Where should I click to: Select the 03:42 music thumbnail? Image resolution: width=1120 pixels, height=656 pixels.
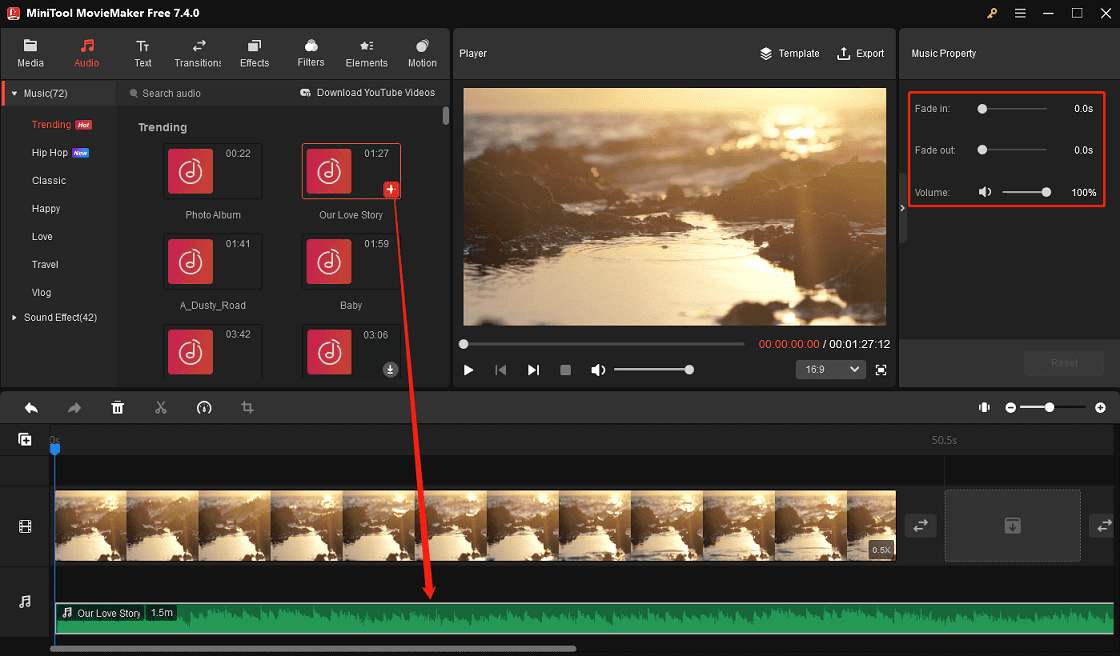[212, 352]
